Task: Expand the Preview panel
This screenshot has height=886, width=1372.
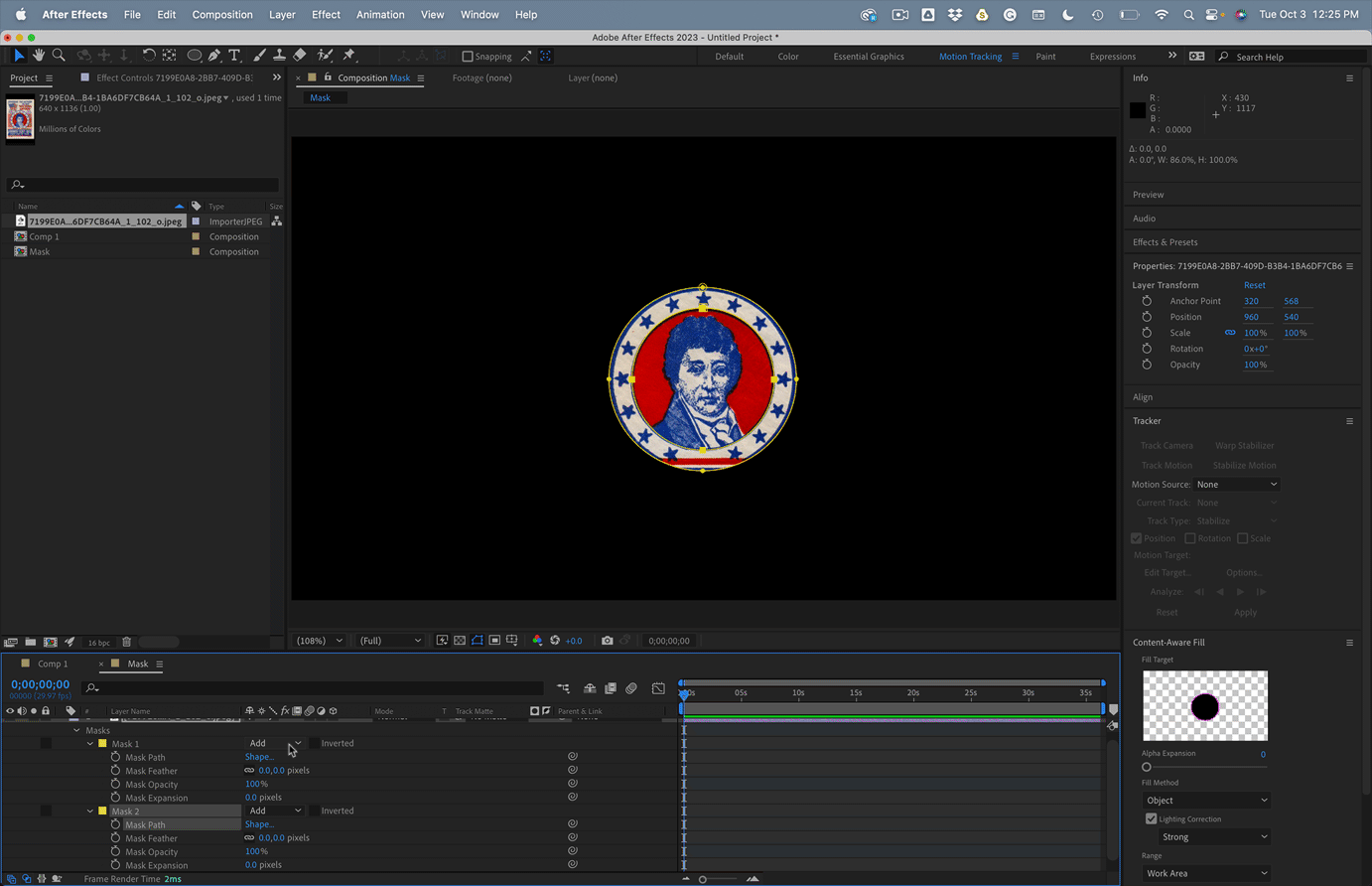Action: [1148, 195]
